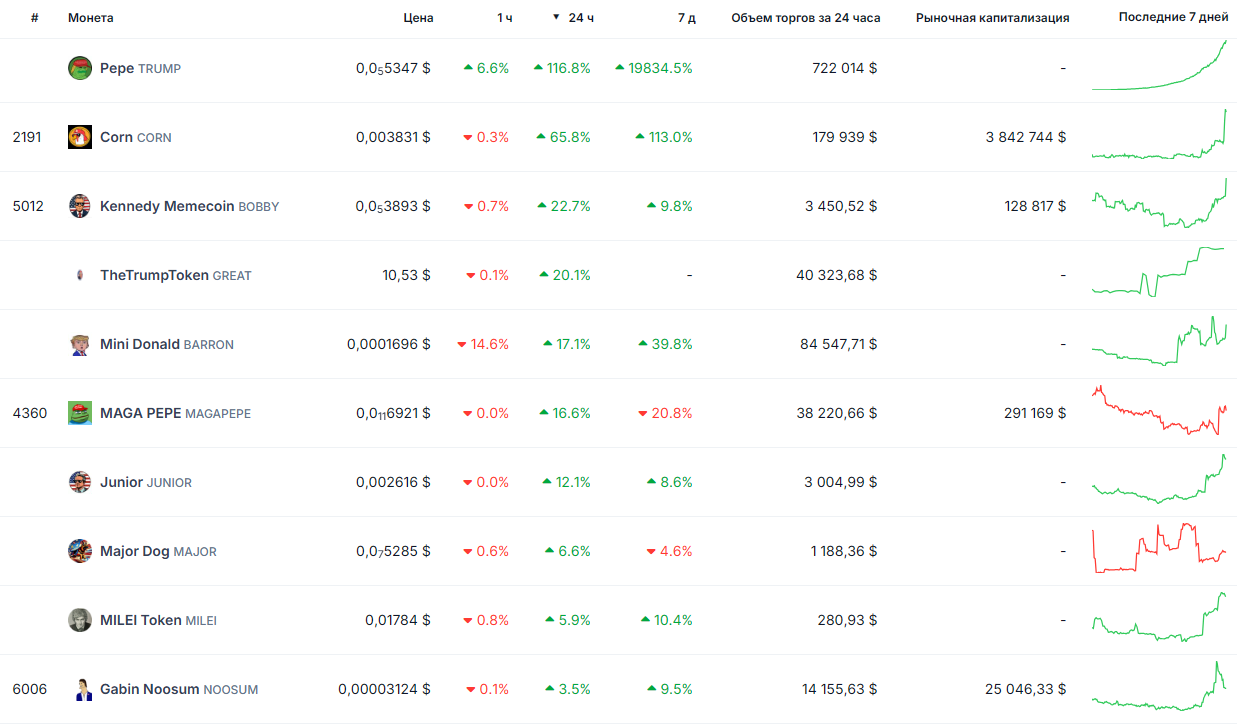Image resolution: width=1243 pixels, height=725 pixels.
Task: Open Kennedy Memecoin 7-day sparkline chart
Action: (1160, 203)
